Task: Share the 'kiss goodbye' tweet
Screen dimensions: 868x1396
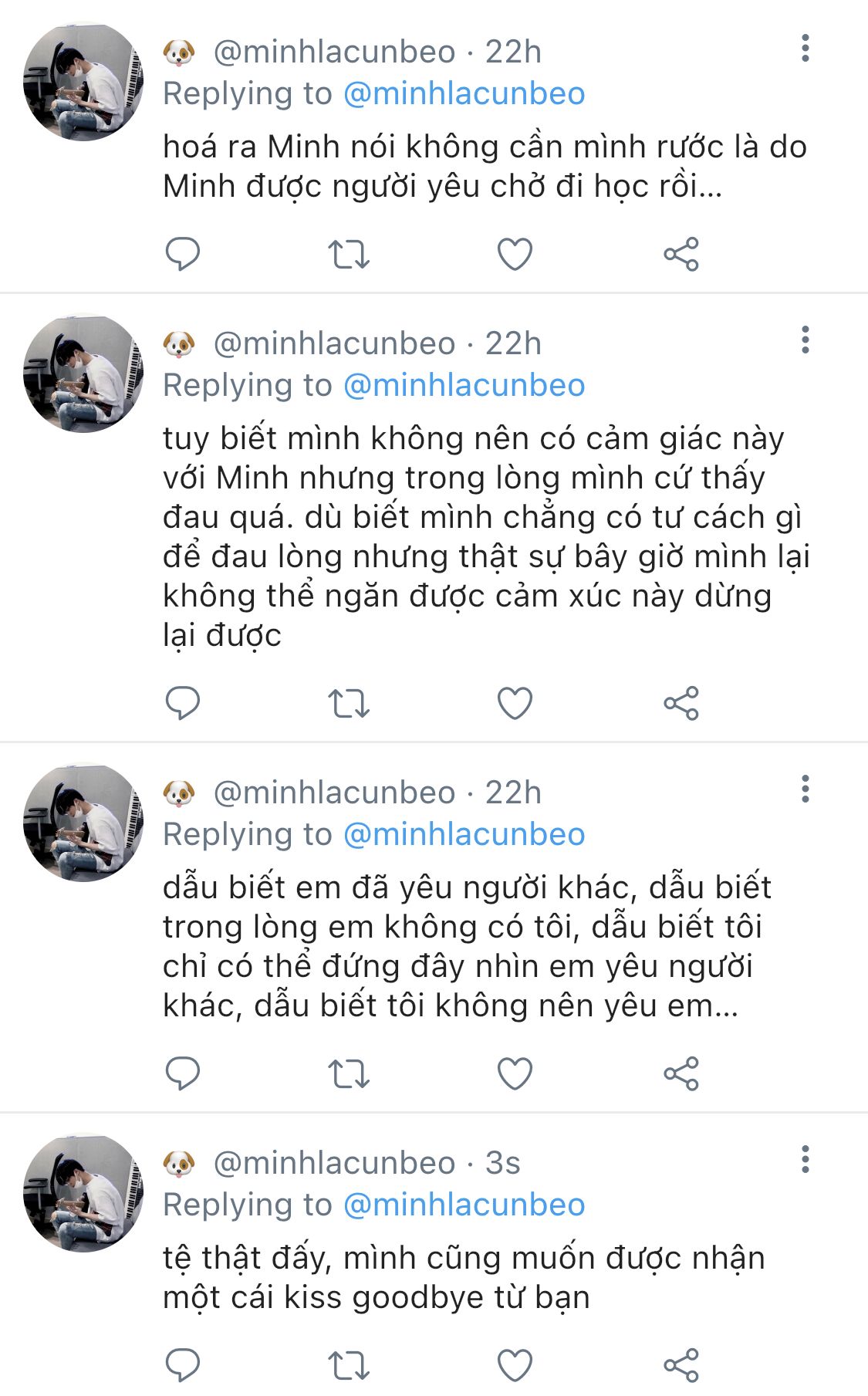Action: [x=681, y=1365]
